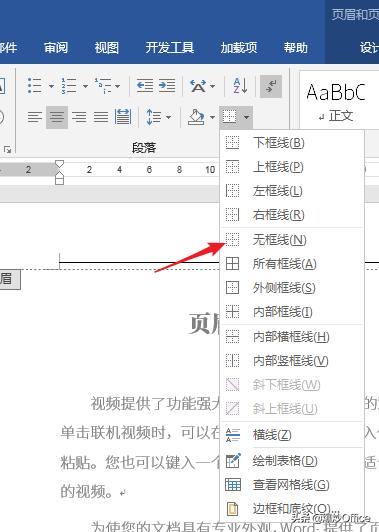Open the 帮助 tab

coord(296,48)
